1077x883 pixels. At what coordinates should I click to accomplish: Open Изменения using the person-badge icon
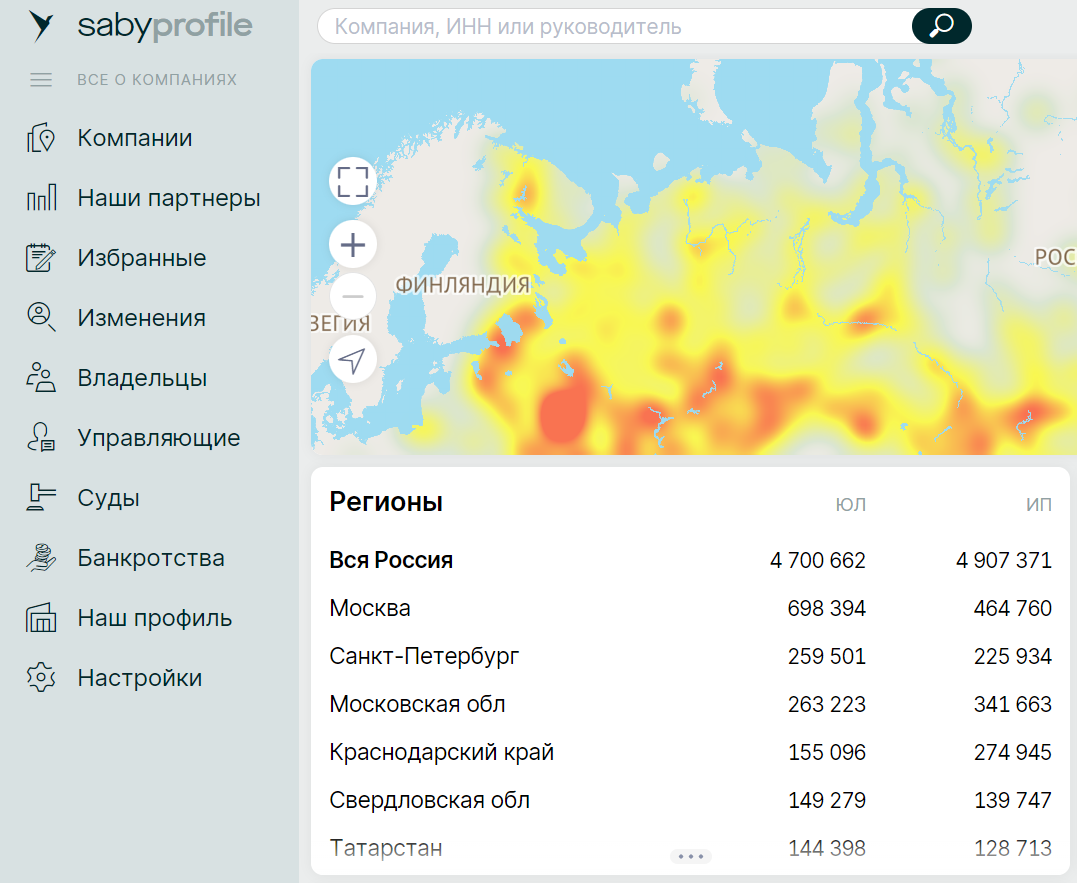pos(40,317)
